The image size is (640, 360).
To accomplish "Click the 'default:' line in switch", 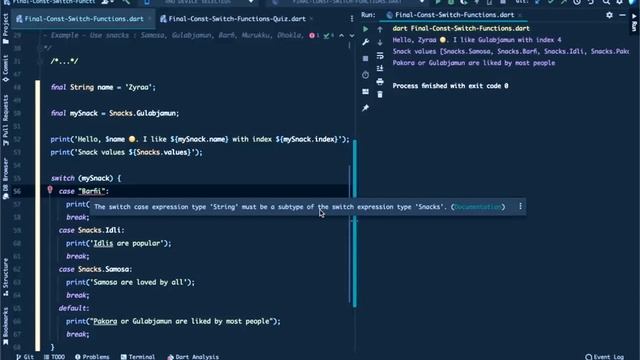I will tap(73, 308).
